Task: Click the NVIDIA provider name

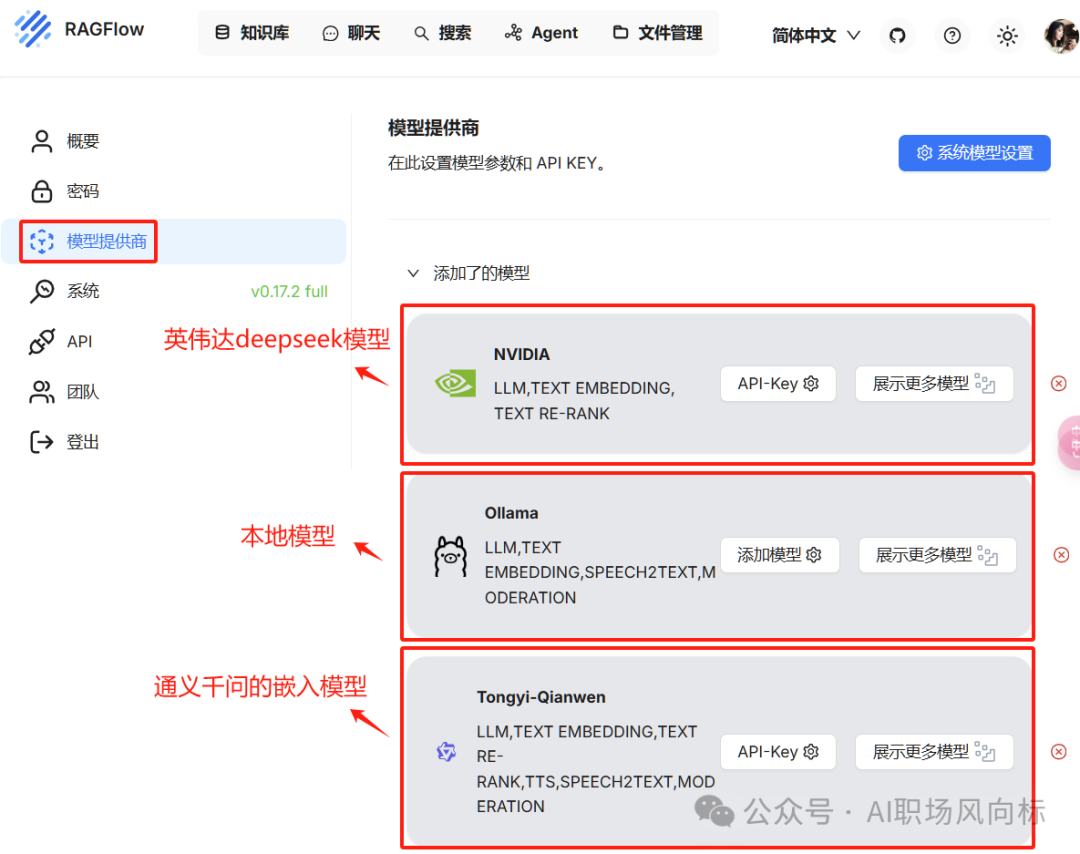Action: point(521,354)
